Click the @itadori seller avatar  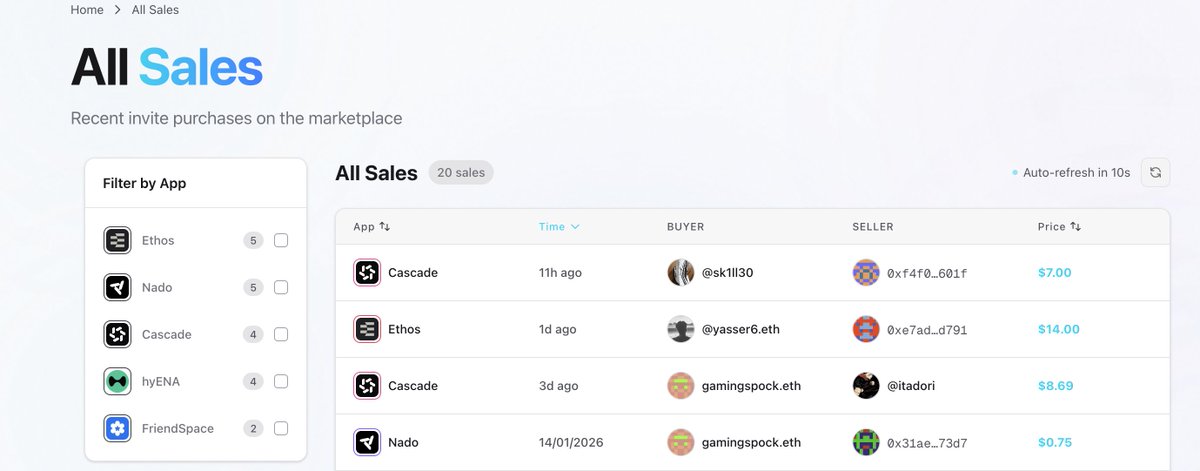865,385
